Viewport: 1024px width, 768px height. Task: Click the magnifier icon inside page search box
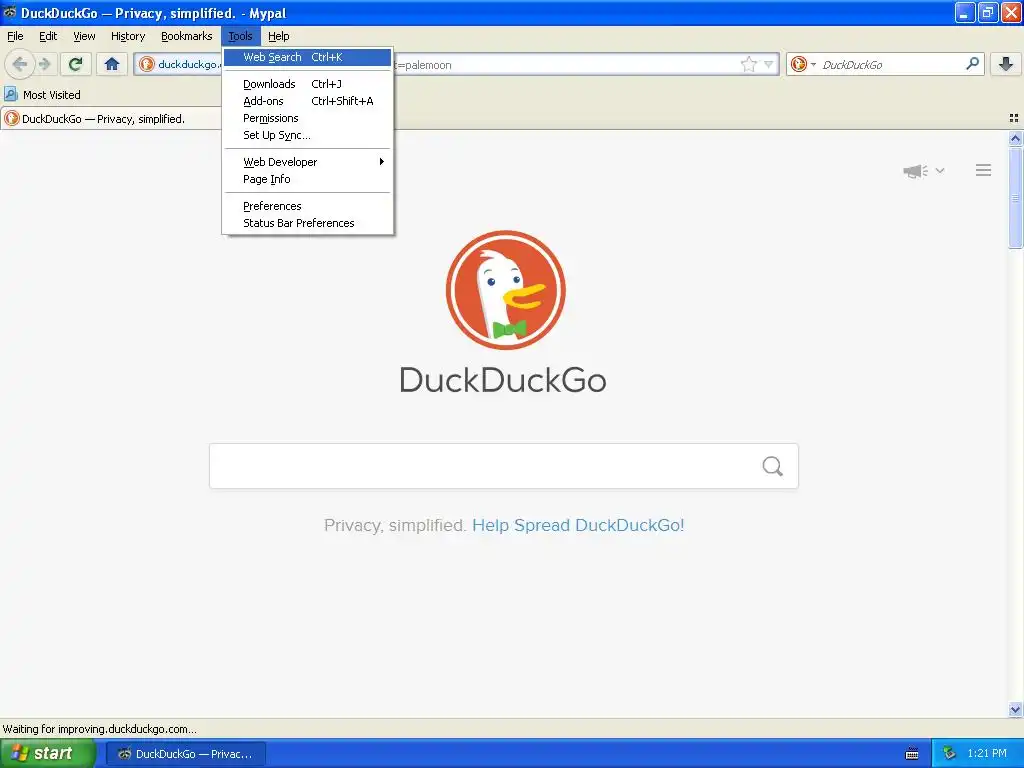pyautogui.click(x=773, y=466)
